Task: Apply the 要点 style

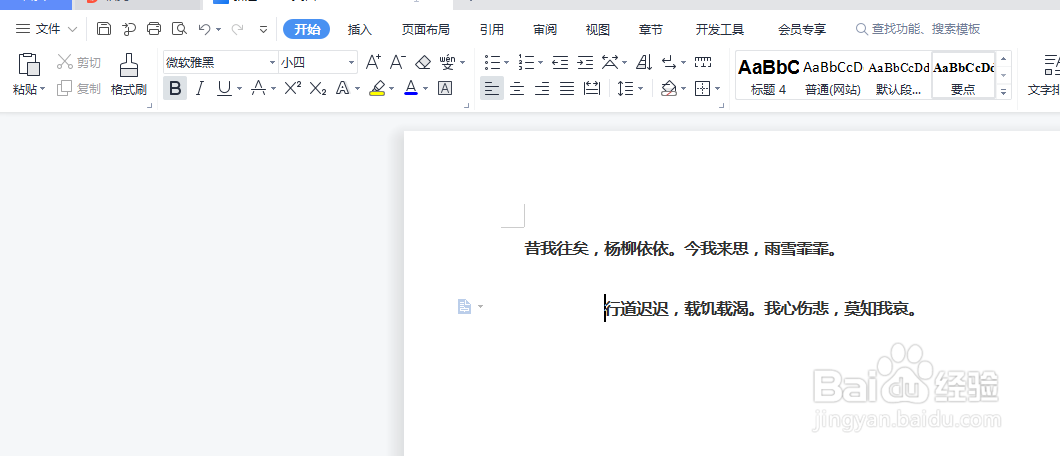Action: click(963, 76)
